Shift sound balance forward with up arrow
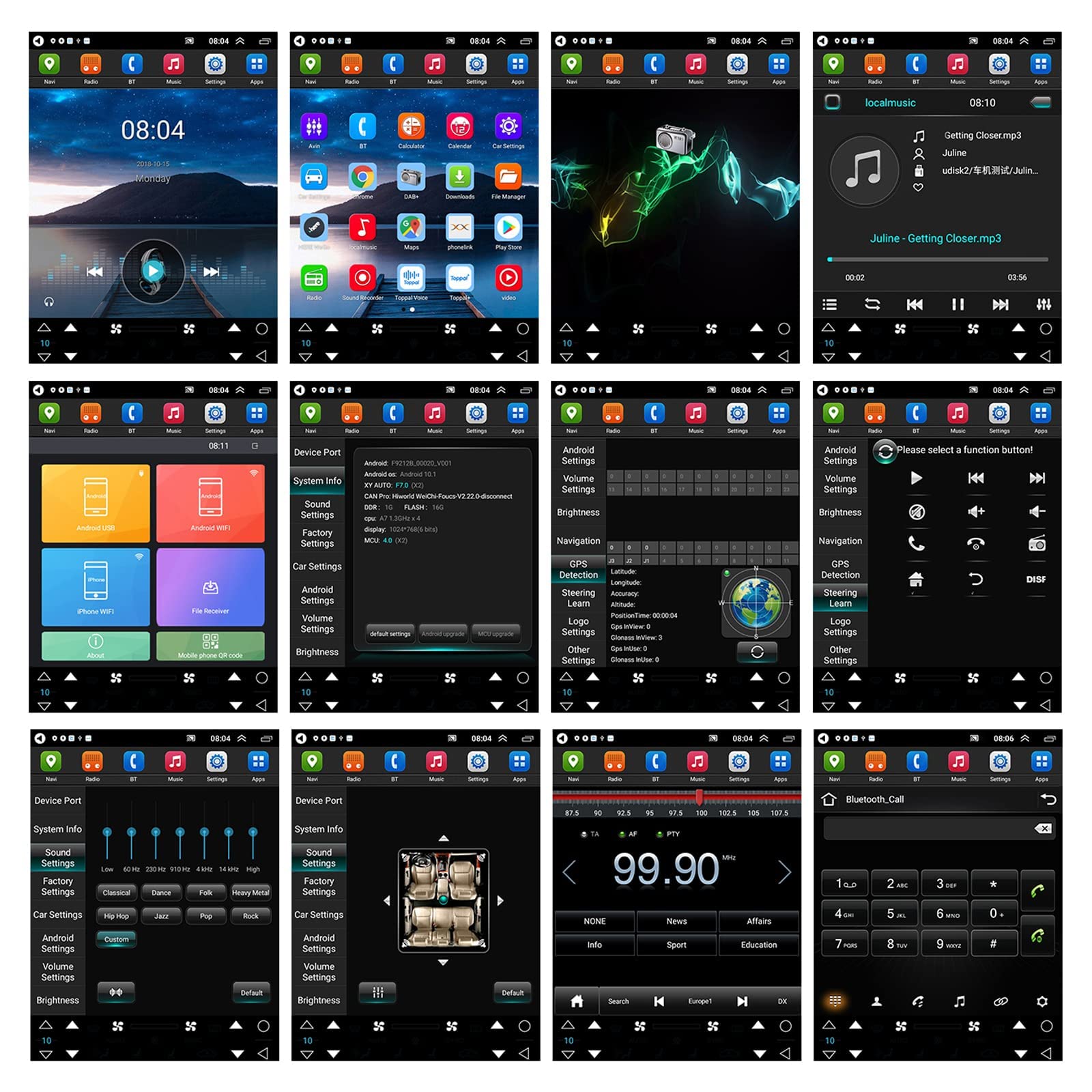Image resolution: width=1092 pixels, height=1092 pixels. (444, 838)
